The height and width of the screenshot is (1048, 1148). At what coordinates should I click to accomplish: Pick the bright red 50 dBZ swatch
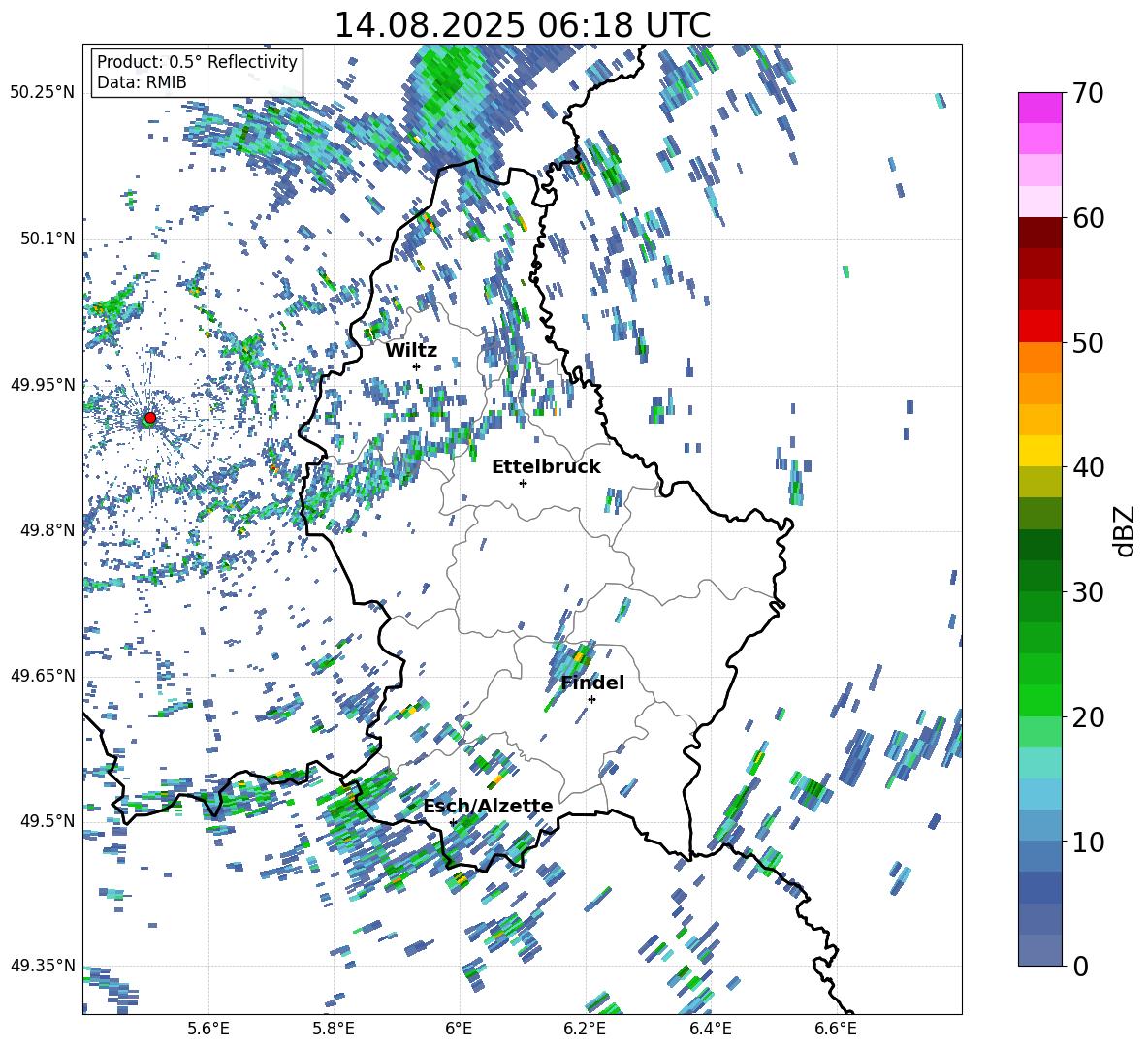[1039, 327]
